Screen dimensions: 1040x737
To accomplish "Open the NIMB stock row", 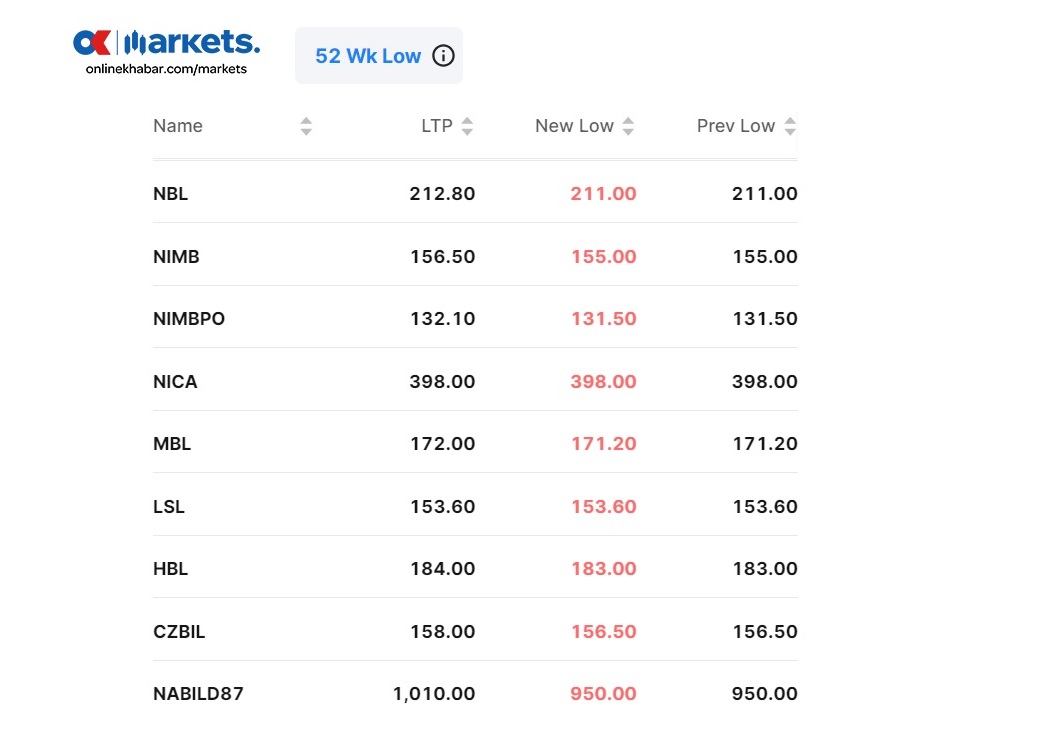I will (x=475, y=256).
